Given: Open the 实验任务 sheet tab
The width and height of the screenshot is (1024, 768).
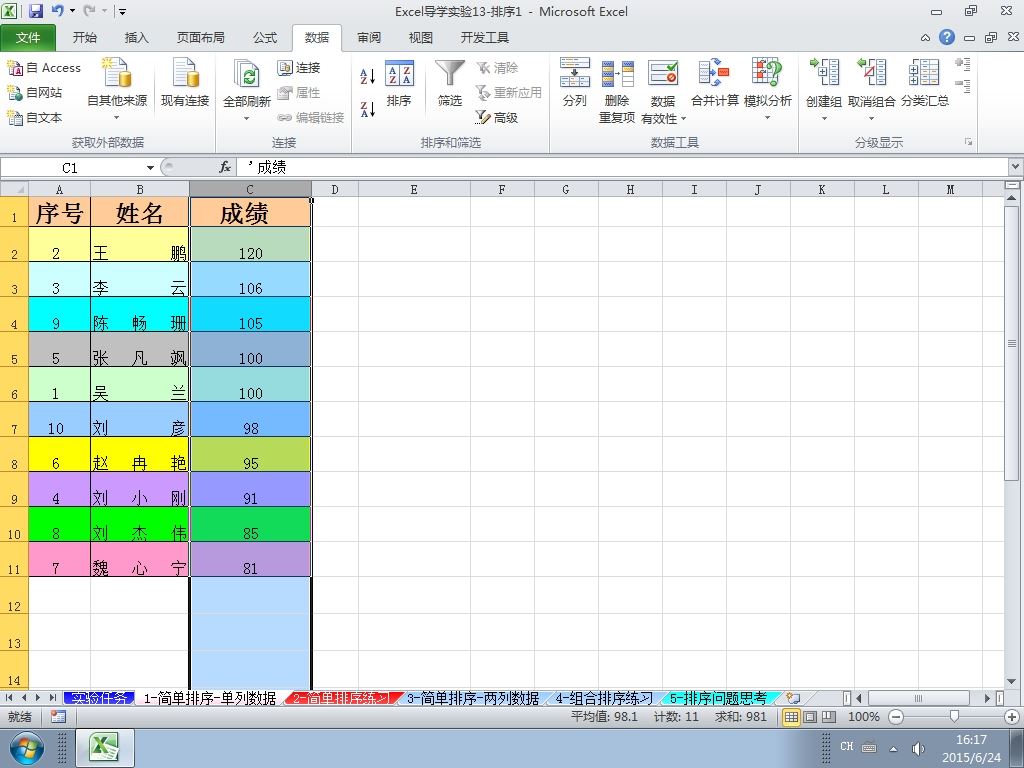Looking at the screenshot, I should coord(99,698).
